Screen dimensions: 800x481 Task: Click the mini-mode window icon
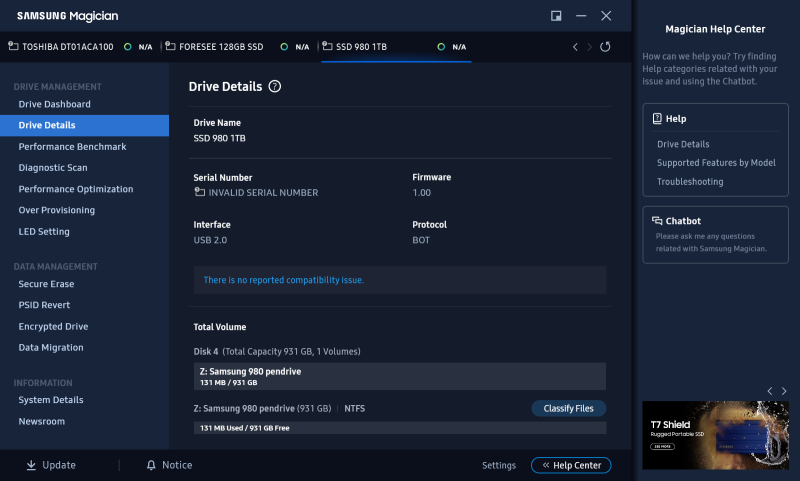[556, 16]
